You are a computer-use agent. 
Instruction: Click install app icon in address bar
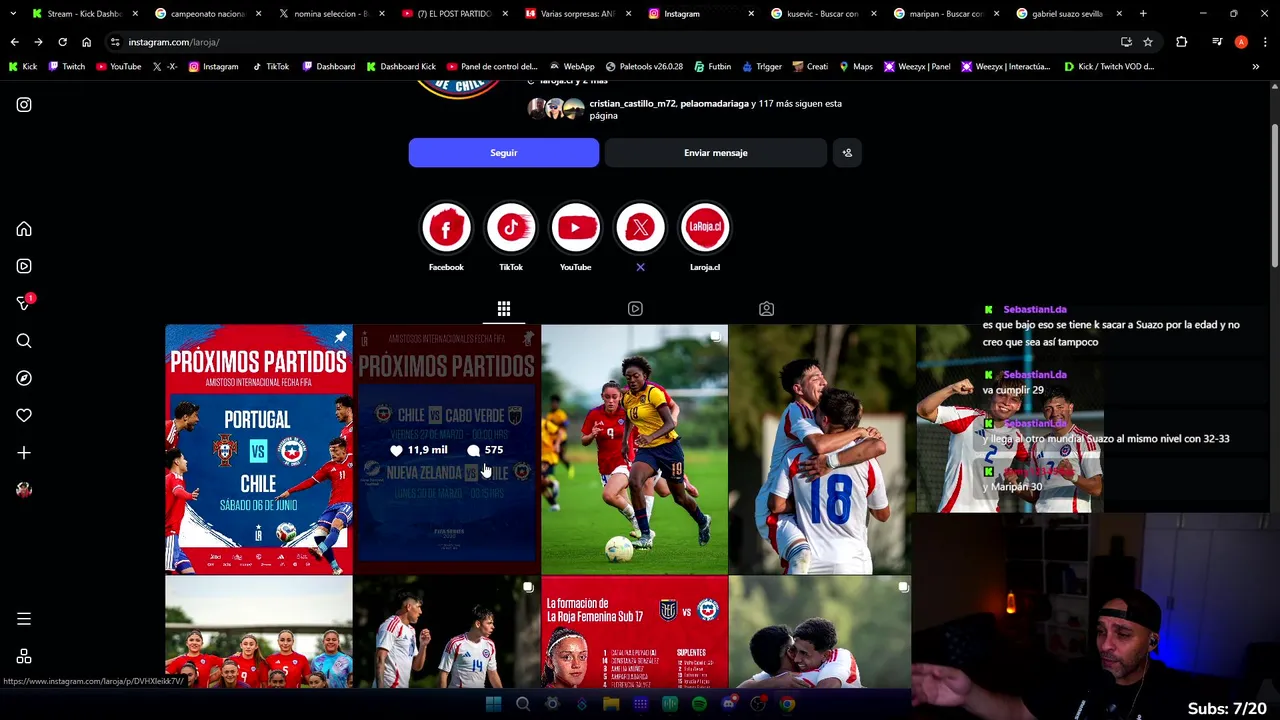pyautogui.click(x=1126, y=42)
